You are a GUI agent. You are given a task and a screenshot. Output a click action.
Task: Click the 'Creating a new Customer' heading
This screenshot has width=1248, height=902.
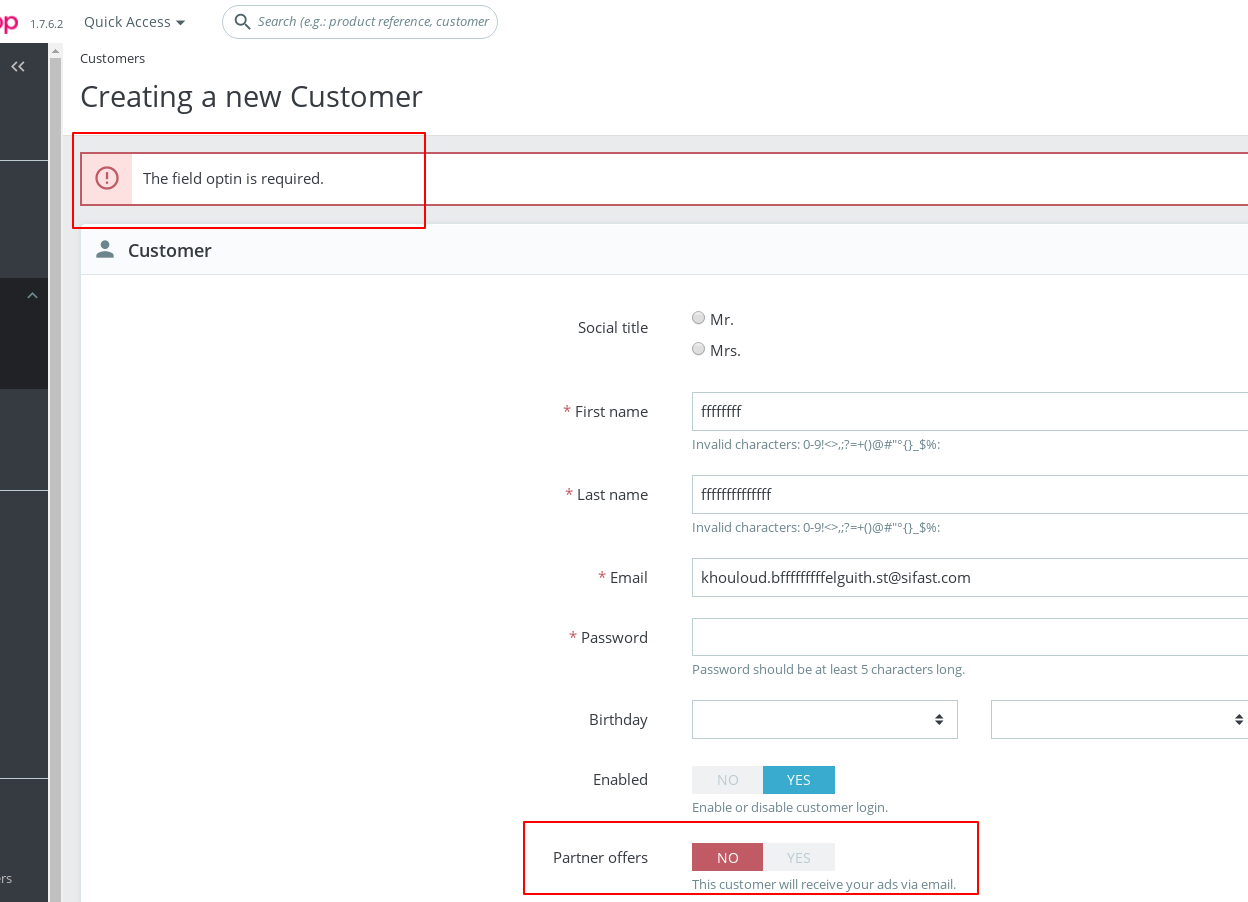(251, 97)
